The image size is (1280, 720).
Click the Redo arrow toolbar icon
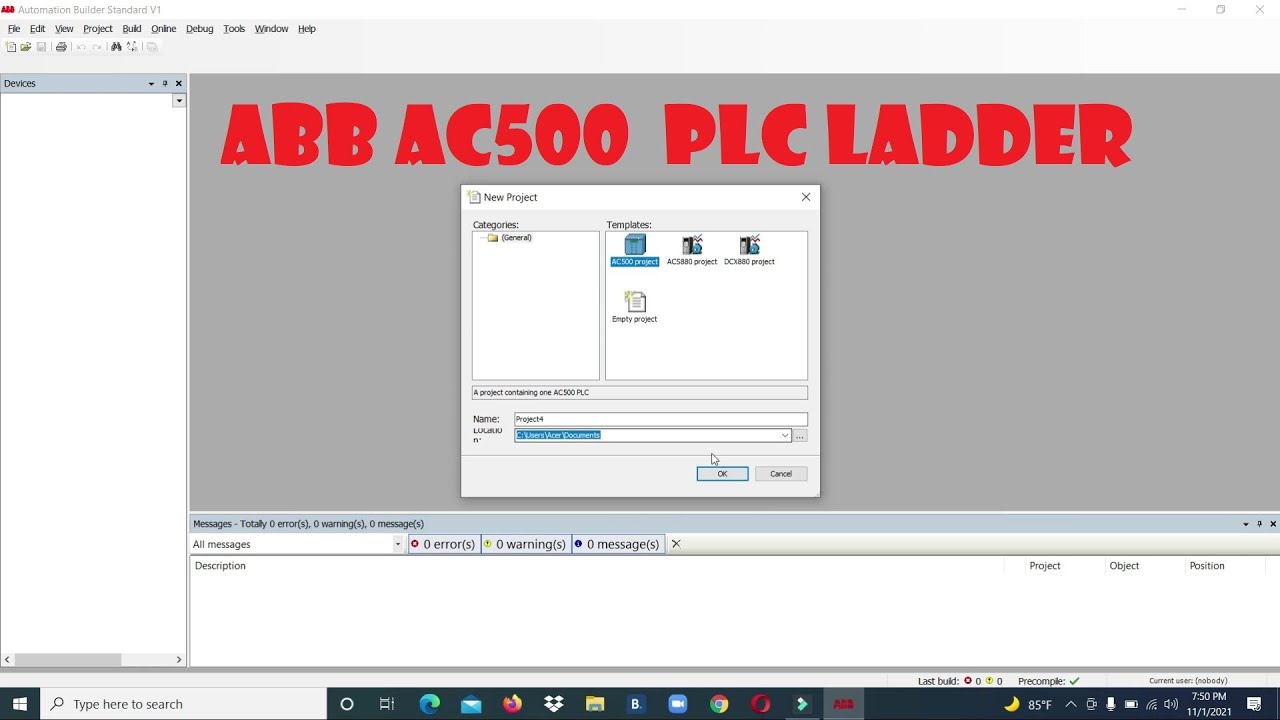coord(97,47)
